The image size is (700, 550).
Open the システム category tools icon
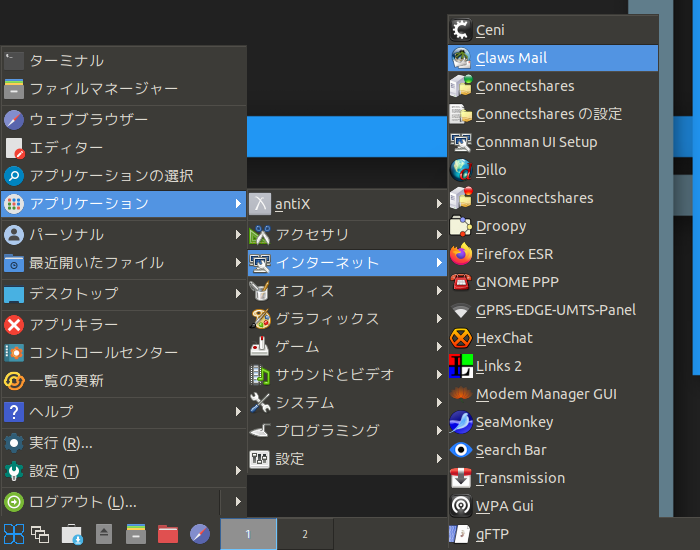pyautogui.click(x=260, y=403)
